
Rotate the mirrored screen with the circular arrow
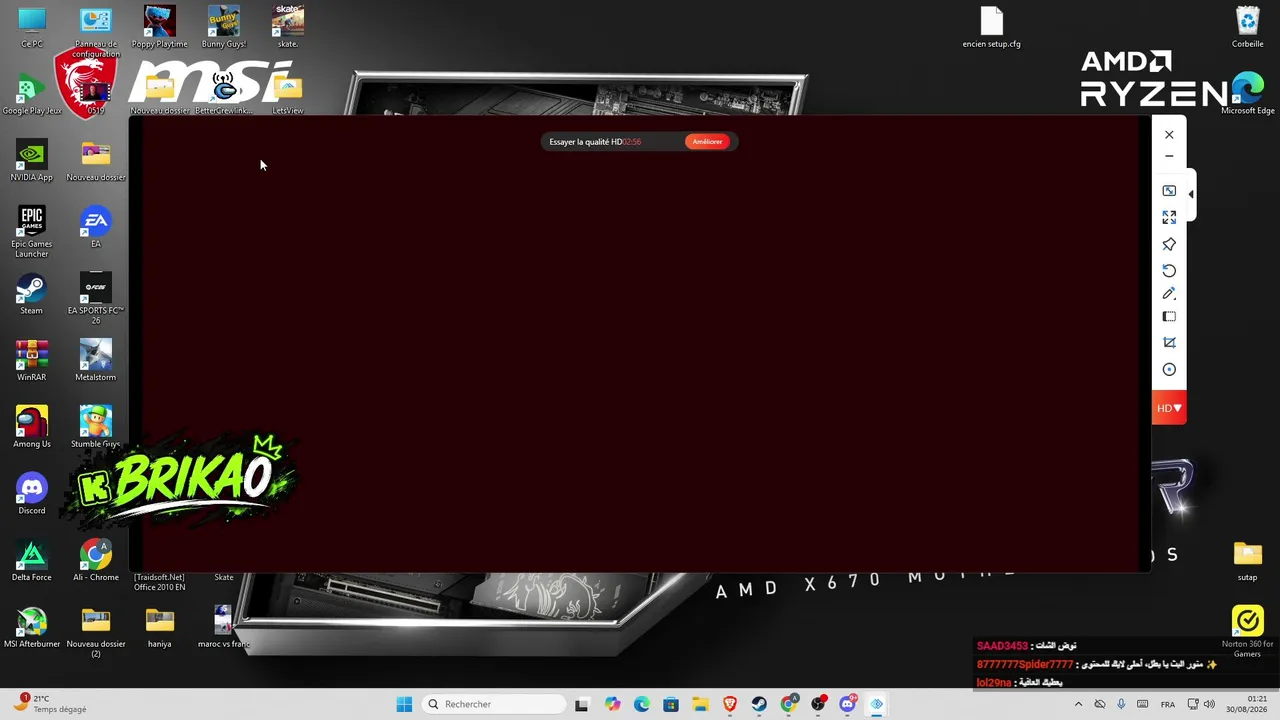tap(1169, 270)
